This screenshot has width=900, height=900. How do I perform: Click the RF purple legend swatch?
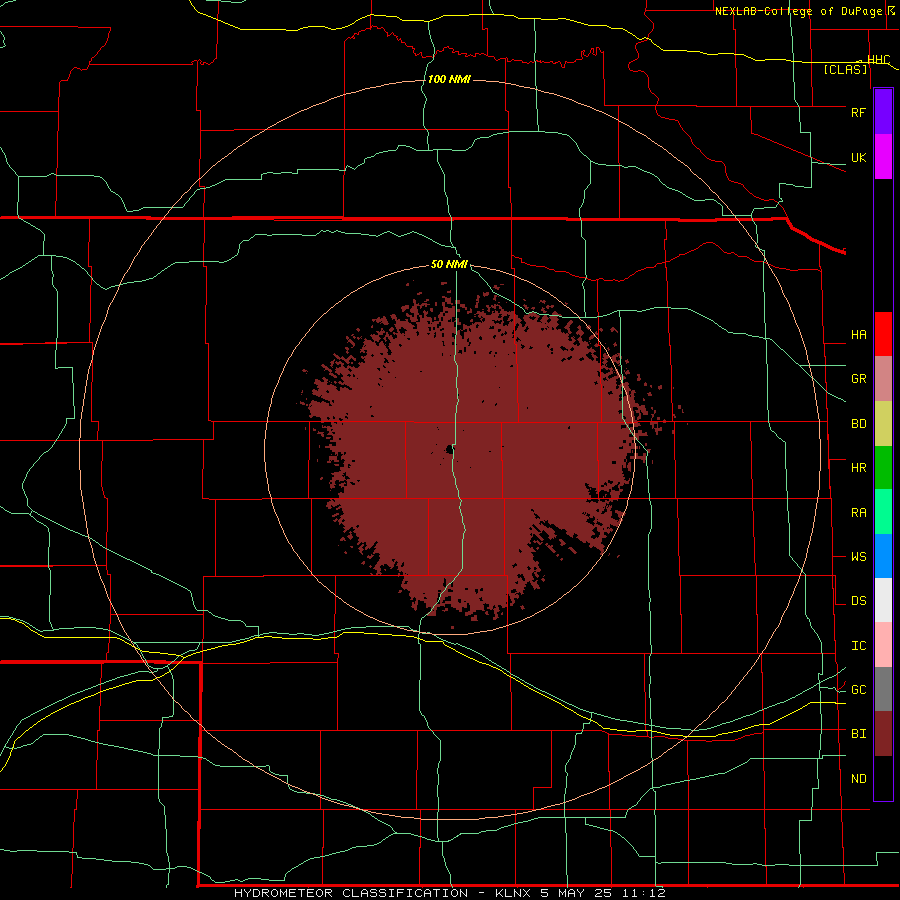tap(883, 112)
